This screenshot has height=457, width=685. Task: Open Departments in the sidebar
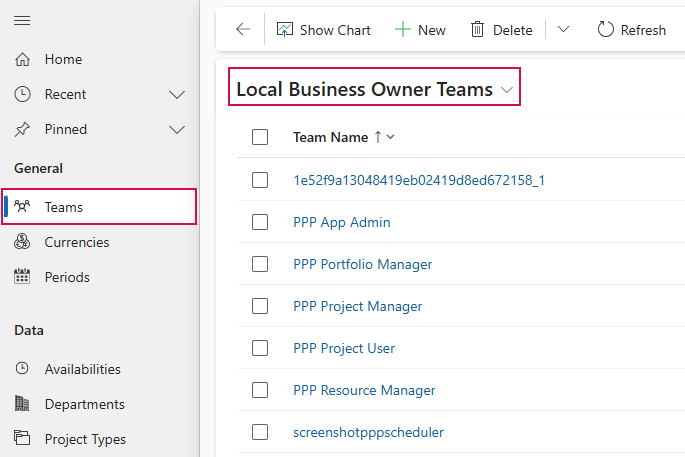click(x=85, y=404)
